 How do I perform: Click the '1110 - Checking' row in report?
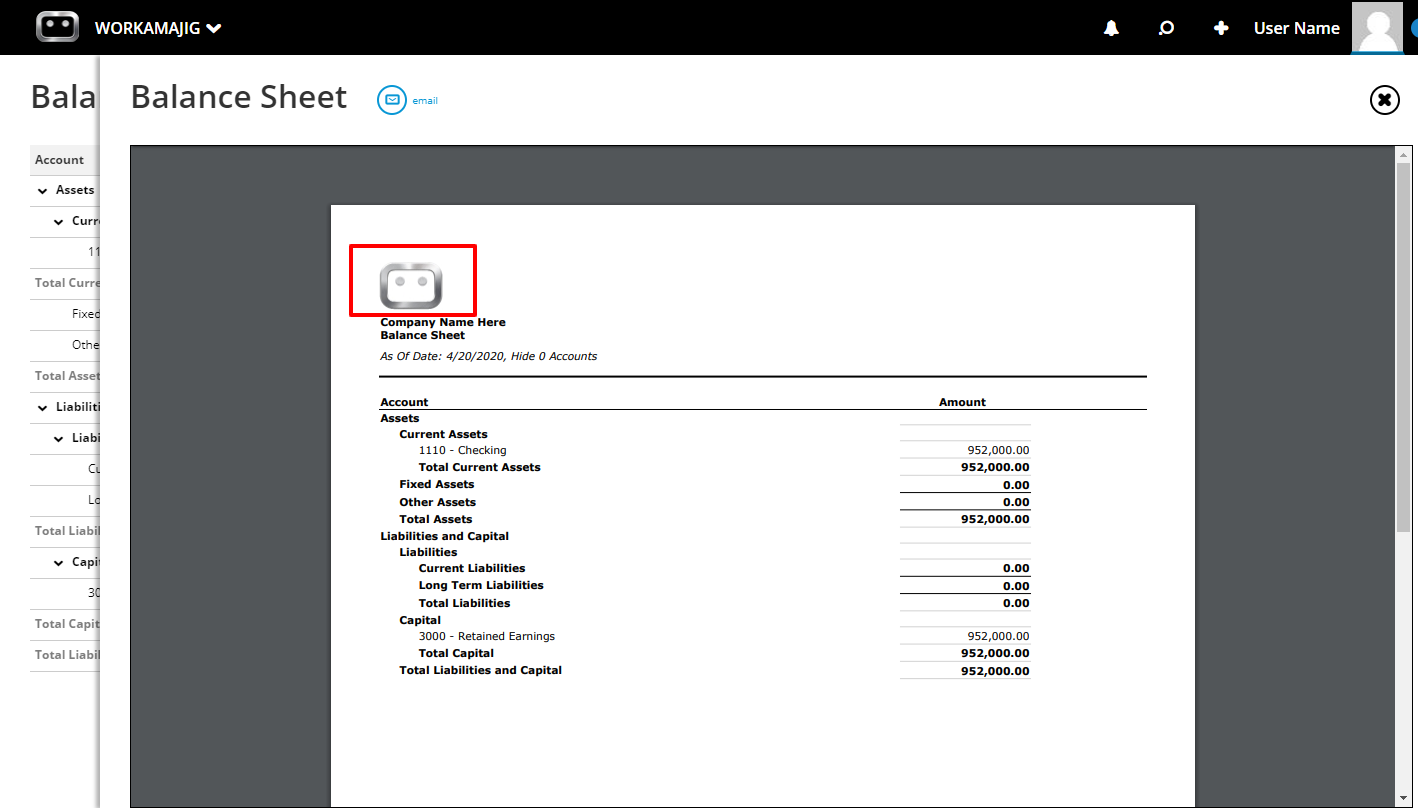click(705, 450)
